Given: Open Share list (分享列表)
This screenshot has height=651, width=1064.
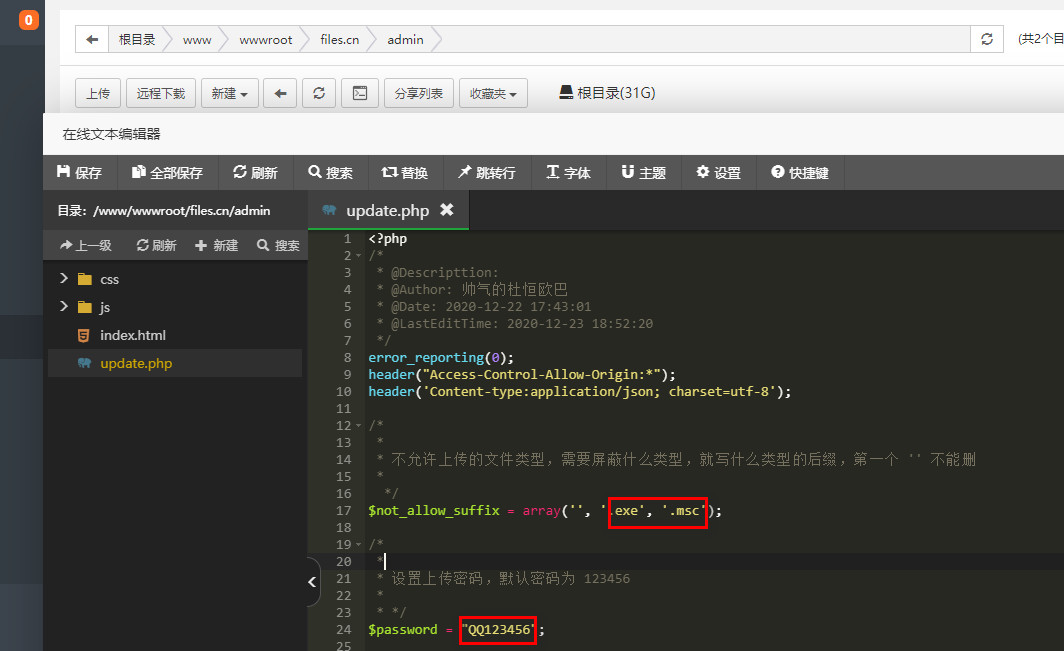Looking at the screenshot, I should 419,93.
